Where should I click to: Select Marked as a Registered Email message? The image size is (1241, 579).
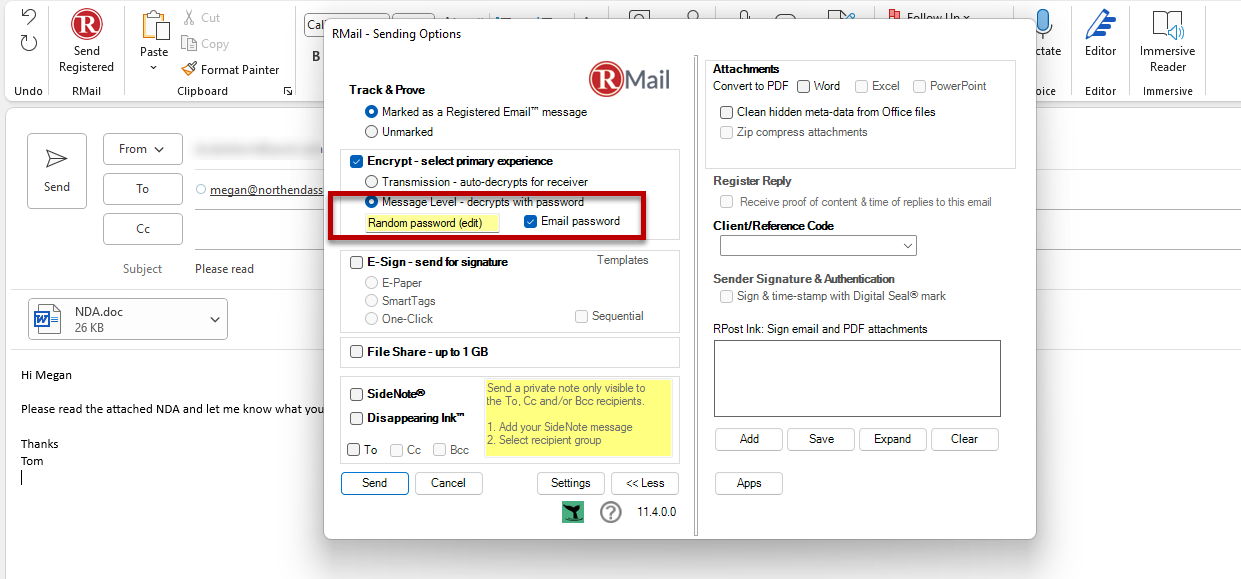372,112
